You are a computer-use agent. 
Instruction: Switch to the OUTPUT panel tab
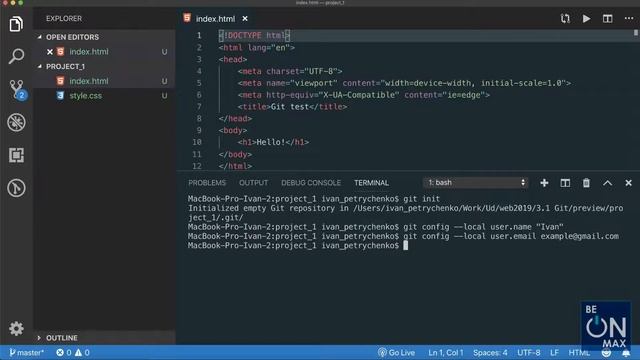(x=253, y=183)
